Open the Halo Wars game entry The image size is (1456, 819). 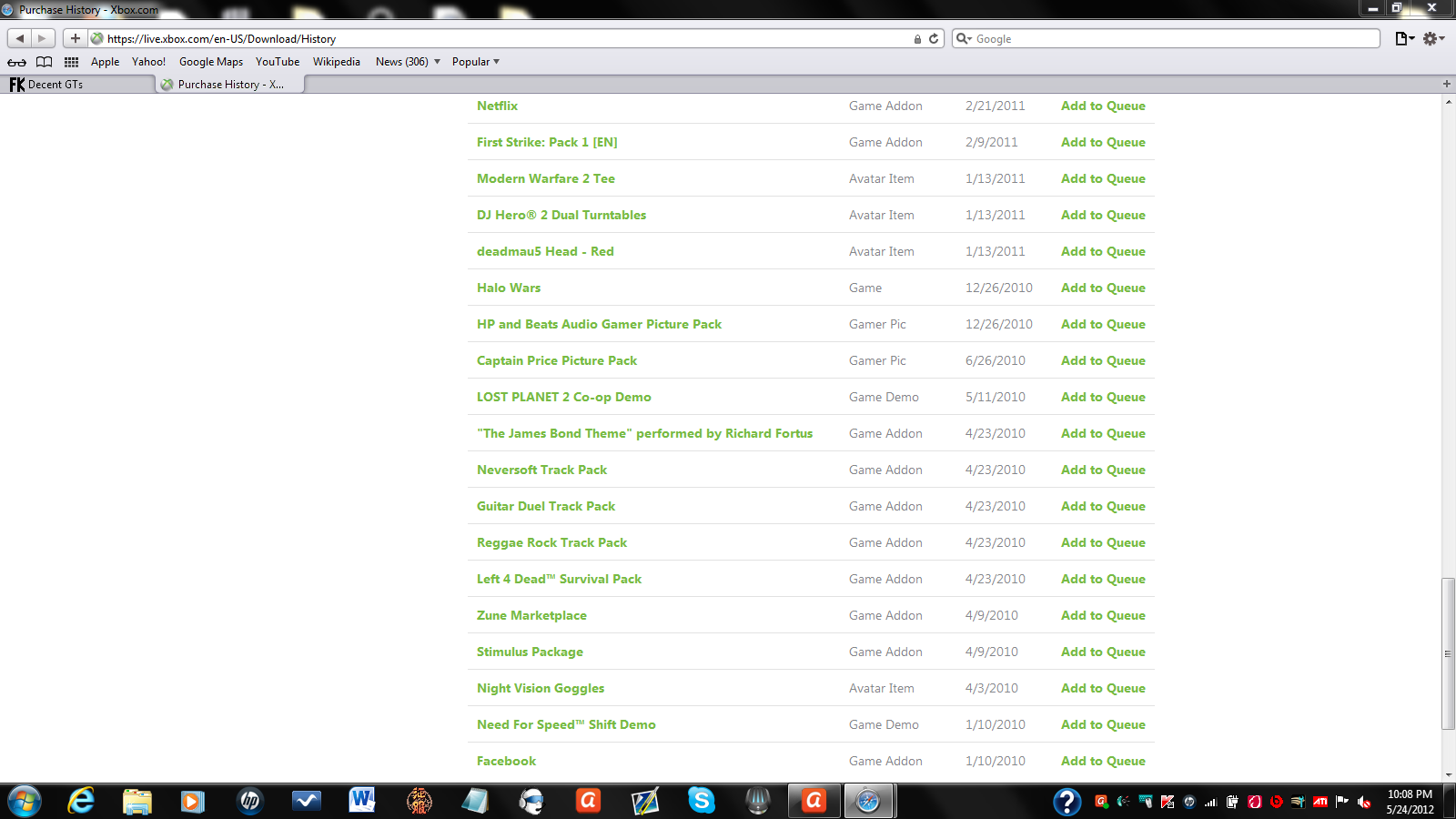point(509,288)
